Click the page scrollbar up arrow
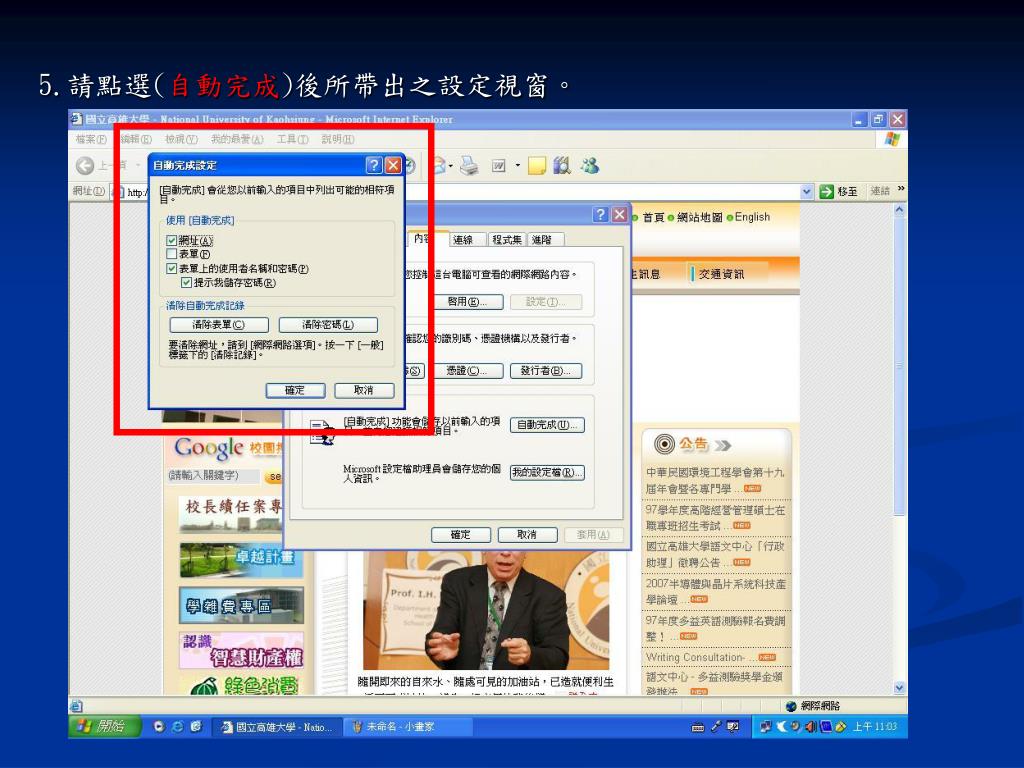This screenshot has width=1024, height=768. [900, 210]
